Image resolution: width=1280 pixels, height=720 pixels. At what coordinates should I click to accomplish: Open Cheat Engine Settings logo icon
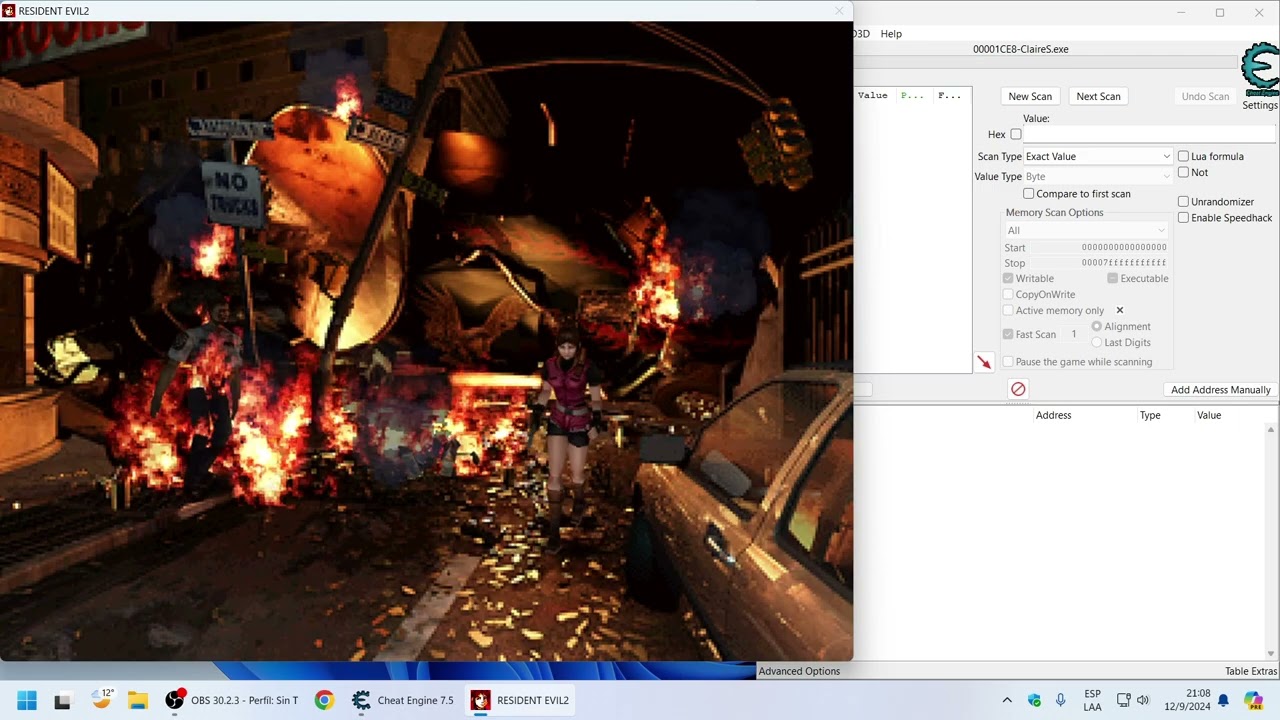point(1259,71)
